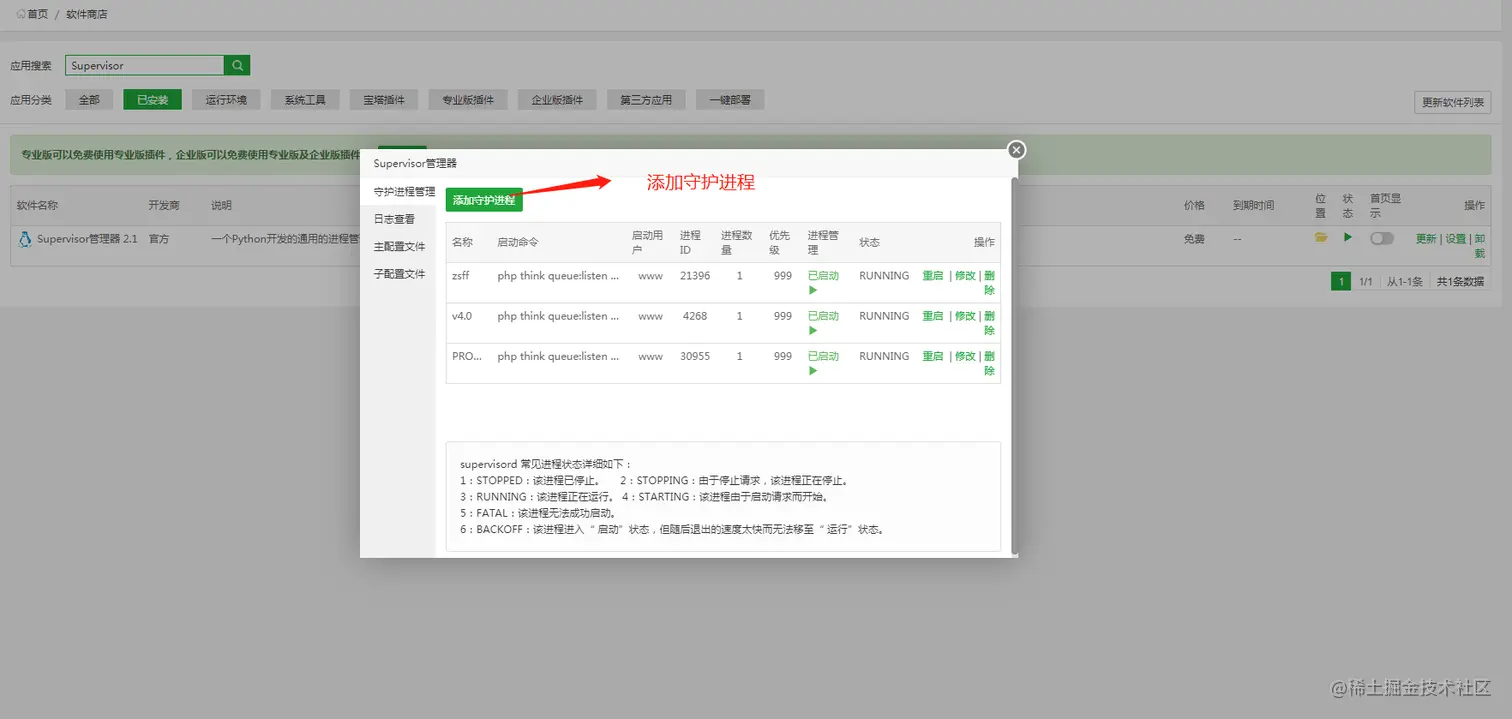Open the 日志查看 side tab
Image resolution: width=1512 pixels, height=719 pixels.
click(x=394, y=219)
